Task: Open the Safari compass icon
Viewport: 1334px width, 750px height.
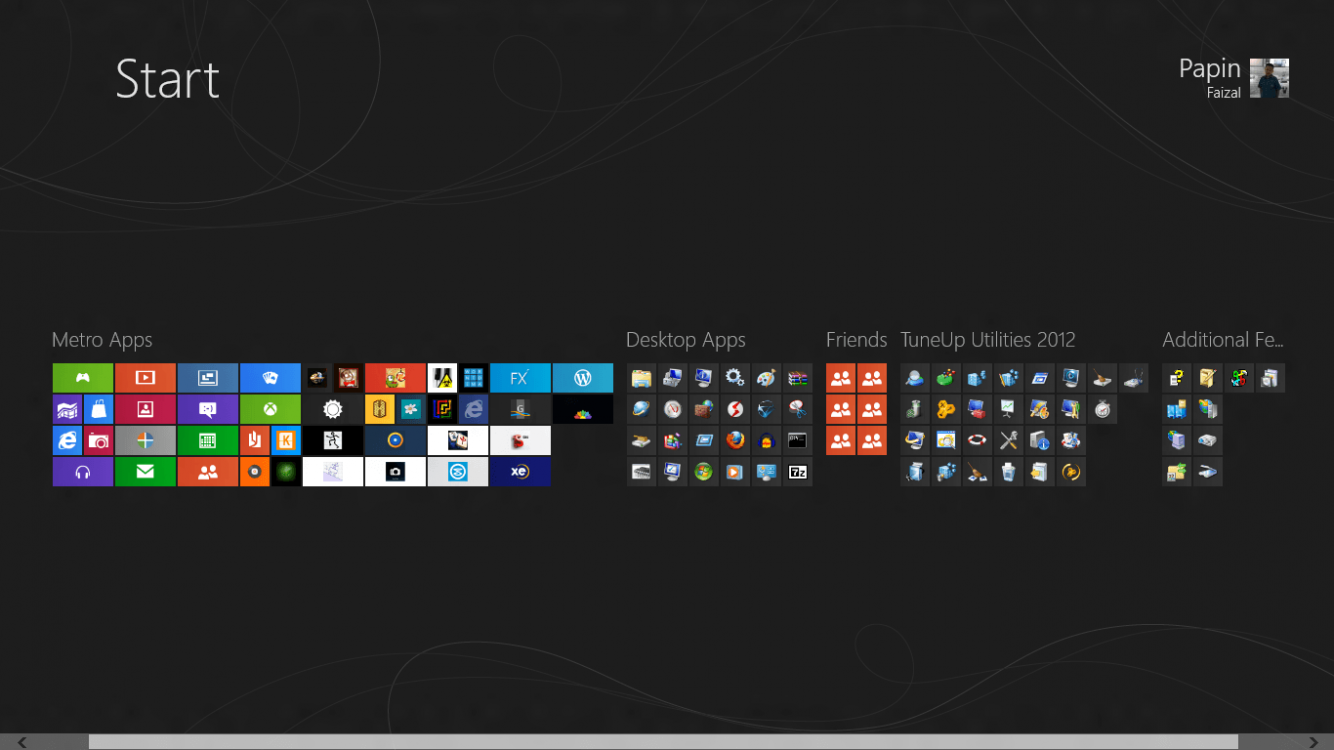Action: coord(672,409)
